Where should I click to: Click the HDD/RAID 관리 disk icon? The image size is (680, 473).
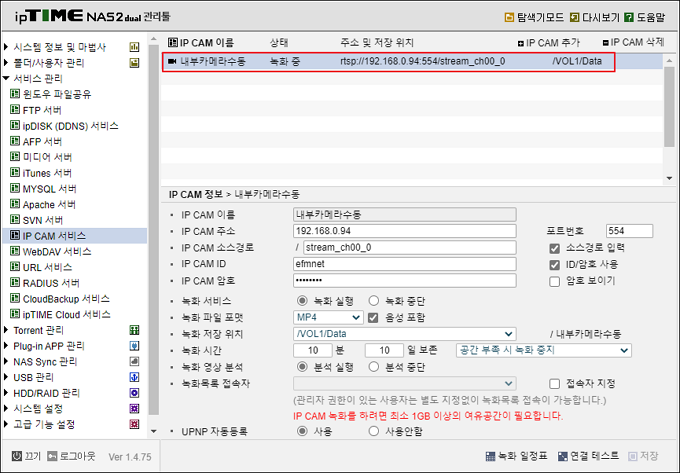coord(134,393)
